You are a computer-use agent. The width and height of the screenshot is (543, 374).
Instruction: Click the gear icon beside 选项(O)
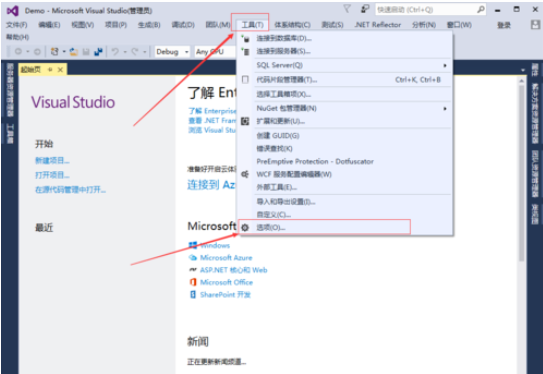pos(245,228)
